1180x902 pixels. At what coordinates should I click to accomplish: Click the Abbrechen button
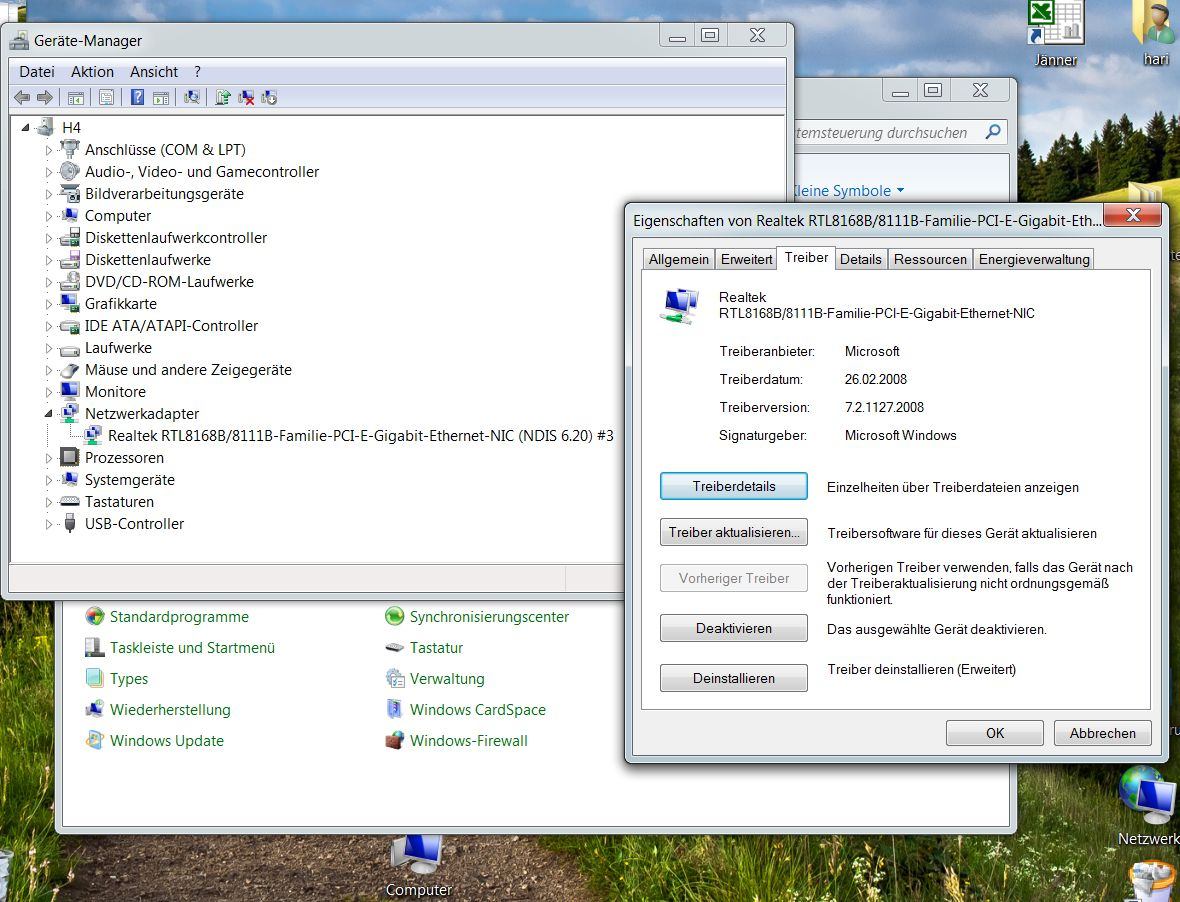(x=1102, y=733)
